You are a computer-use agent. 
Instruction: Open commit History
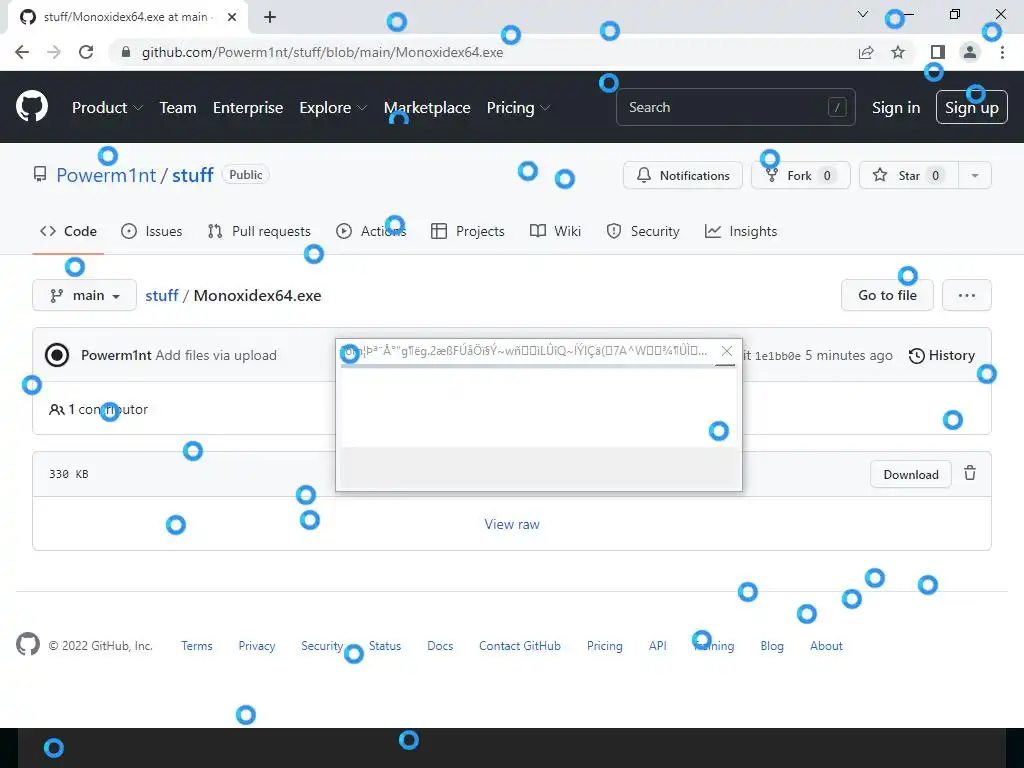(x=942, y=355)
